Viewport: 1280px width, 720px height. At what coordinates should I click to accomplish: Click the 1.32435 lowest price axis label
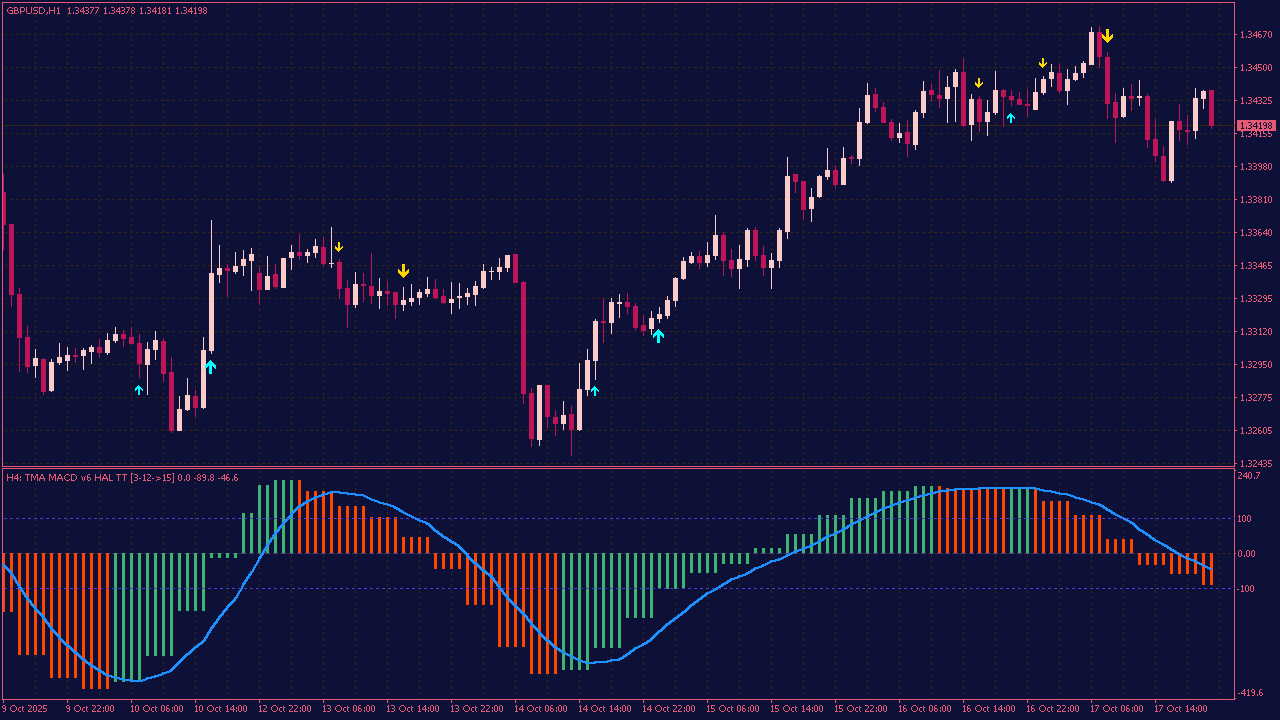[x=1255, y=464]
